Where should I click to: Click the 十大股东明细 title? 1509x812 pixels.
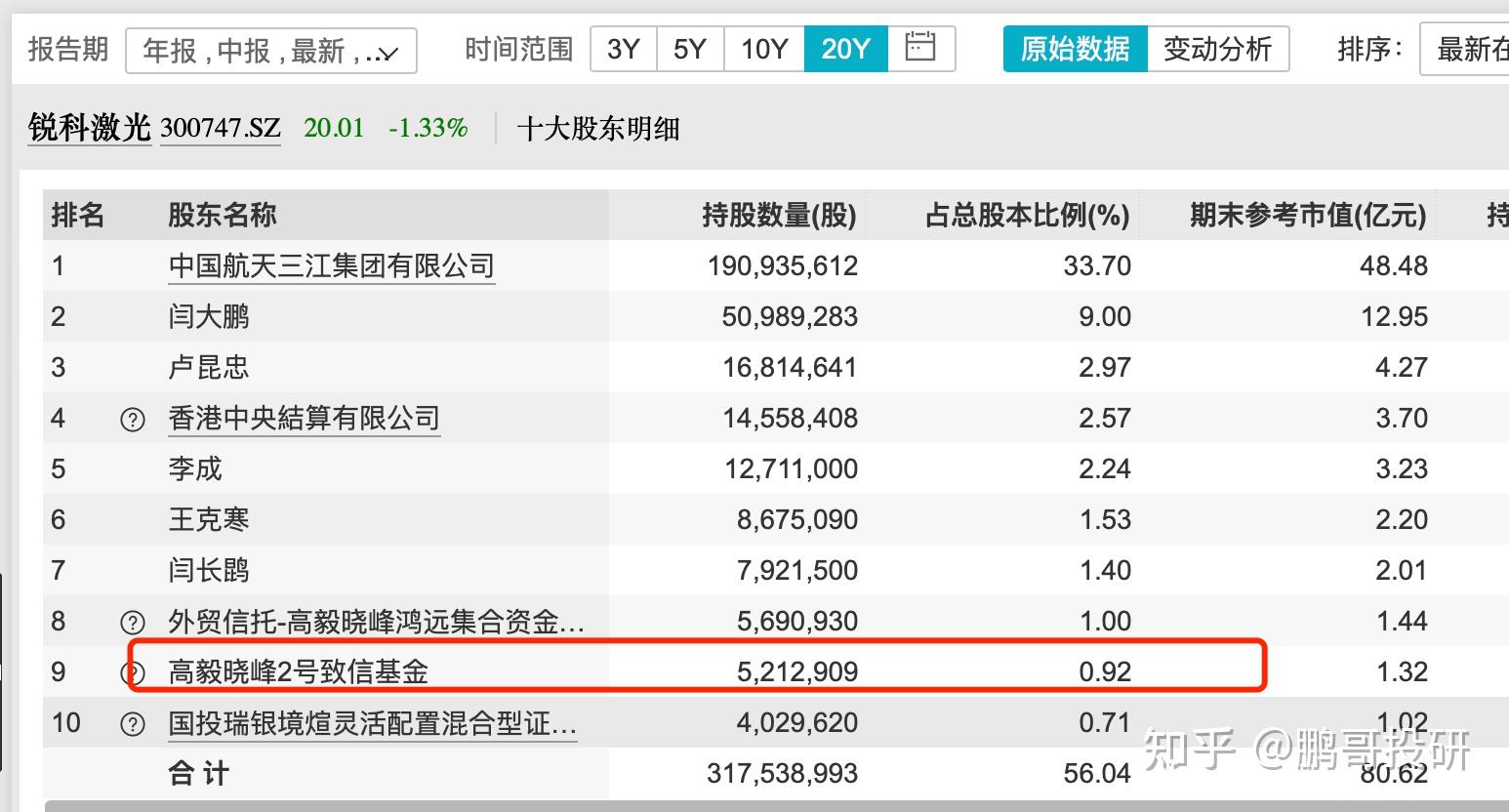point(598,129)
